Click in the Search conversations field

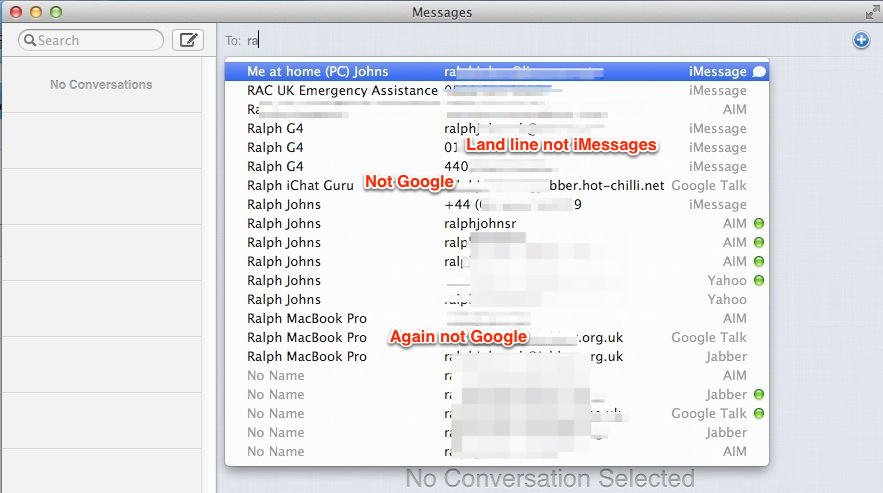pyautogui.click(x=91, y=40)
